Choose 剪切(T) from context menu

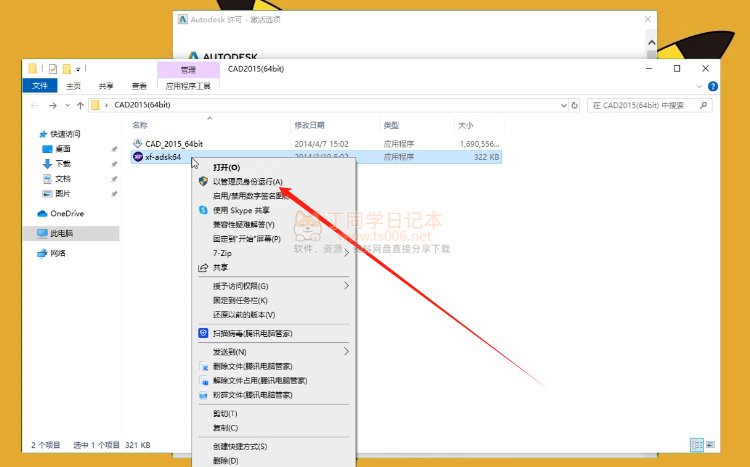(274, 413)
